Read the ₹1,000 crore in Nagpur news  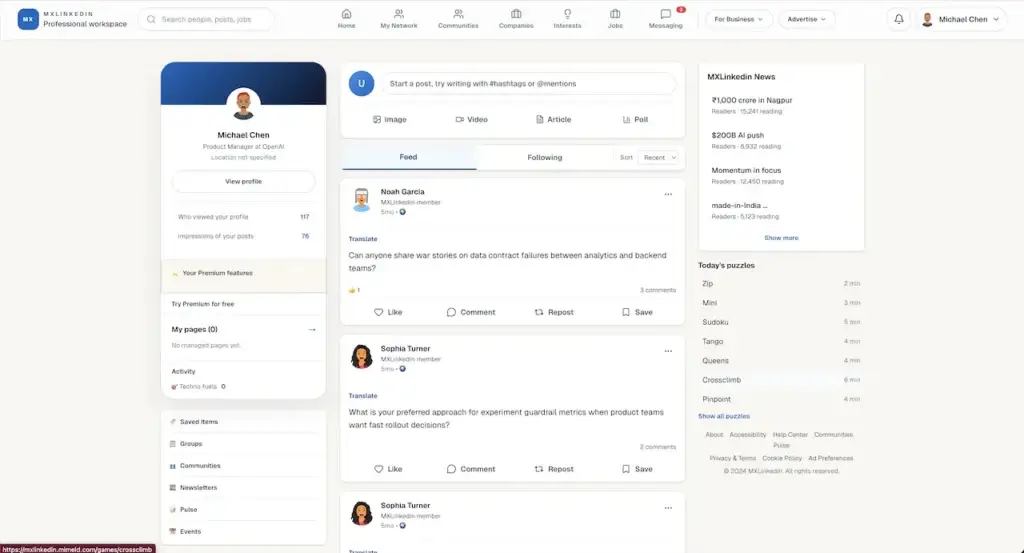(752, 100)
